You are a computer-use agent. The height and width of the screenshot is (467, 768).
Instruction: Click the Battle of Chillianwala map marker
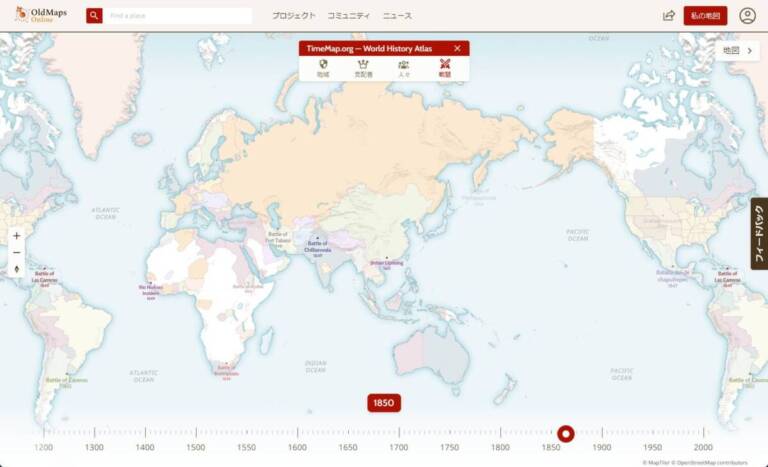click(x=317, y=247)
